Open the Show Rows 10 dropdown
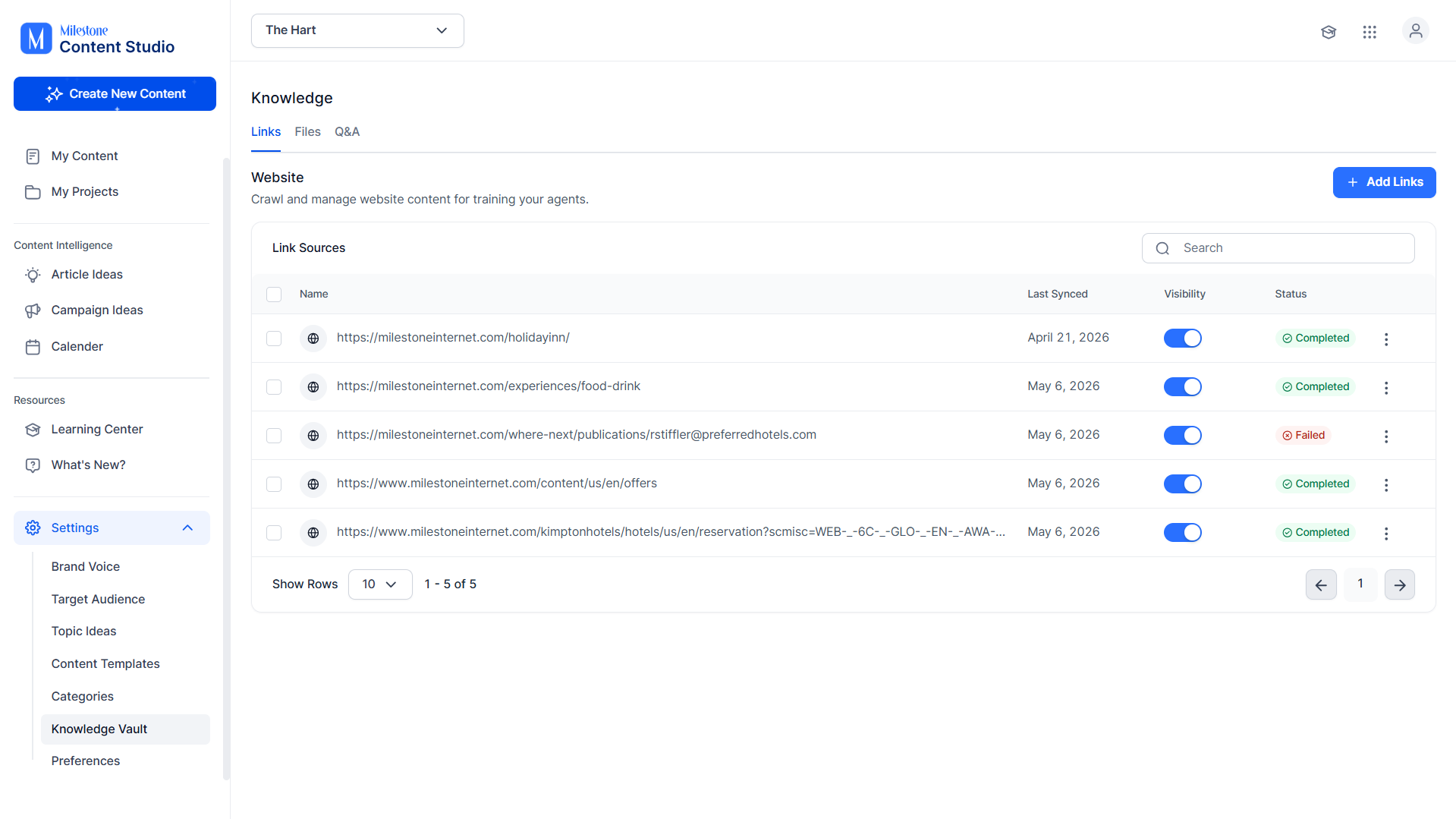 click(x=380, y=584)
